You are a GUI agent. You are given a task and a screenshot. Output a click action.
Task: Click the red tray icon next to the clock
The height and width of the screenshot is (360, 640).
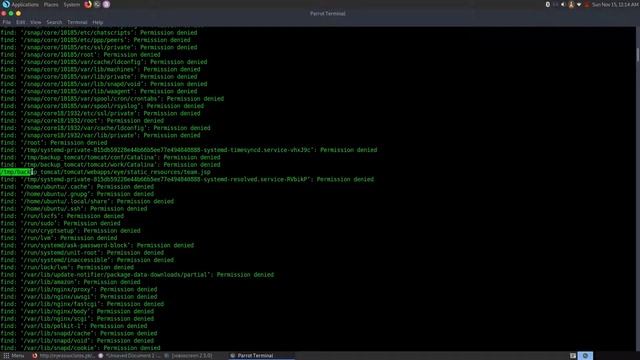tap(587, 4)
